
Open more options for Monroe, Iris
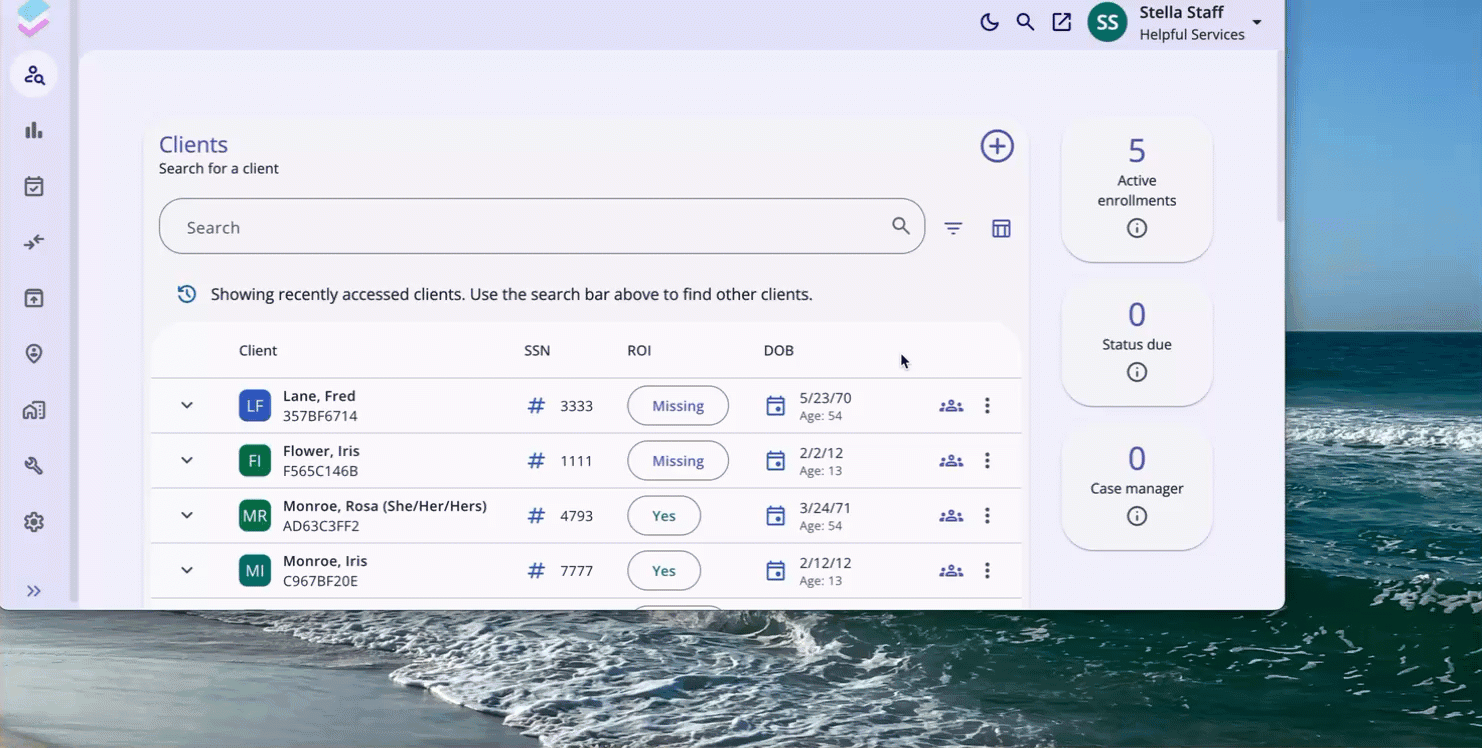[987, 570]
